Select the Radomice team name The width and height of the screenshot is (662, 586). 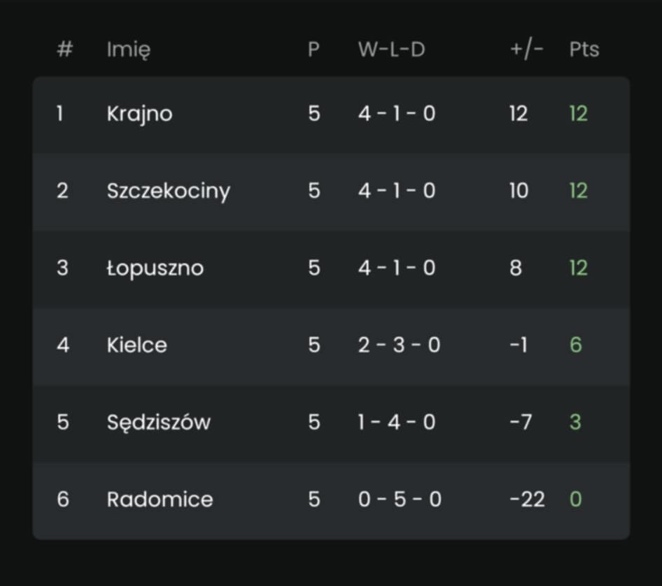click(x=160, y=499)
